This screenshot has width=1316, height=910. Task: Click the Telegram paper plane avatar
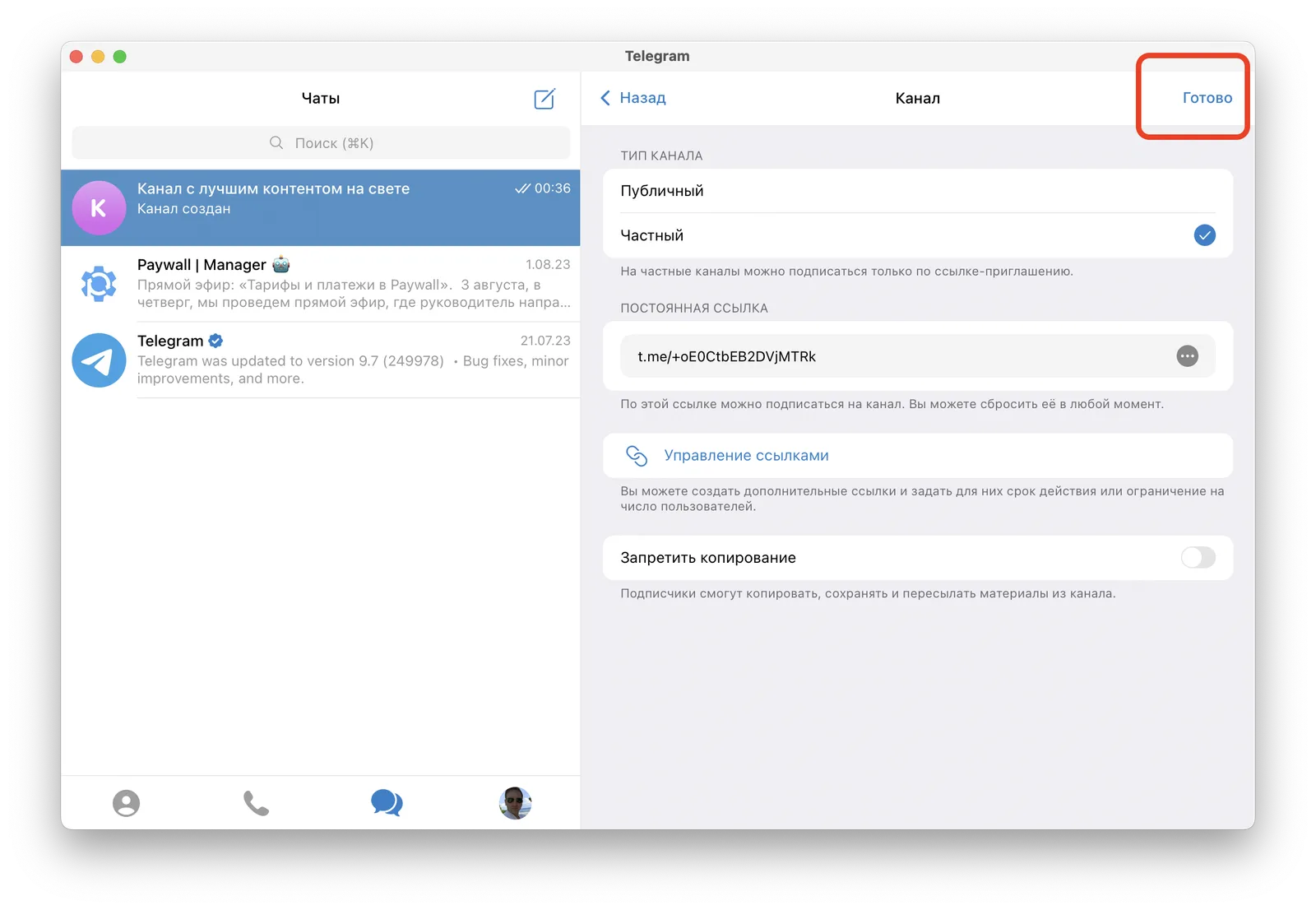pos(99,360)
